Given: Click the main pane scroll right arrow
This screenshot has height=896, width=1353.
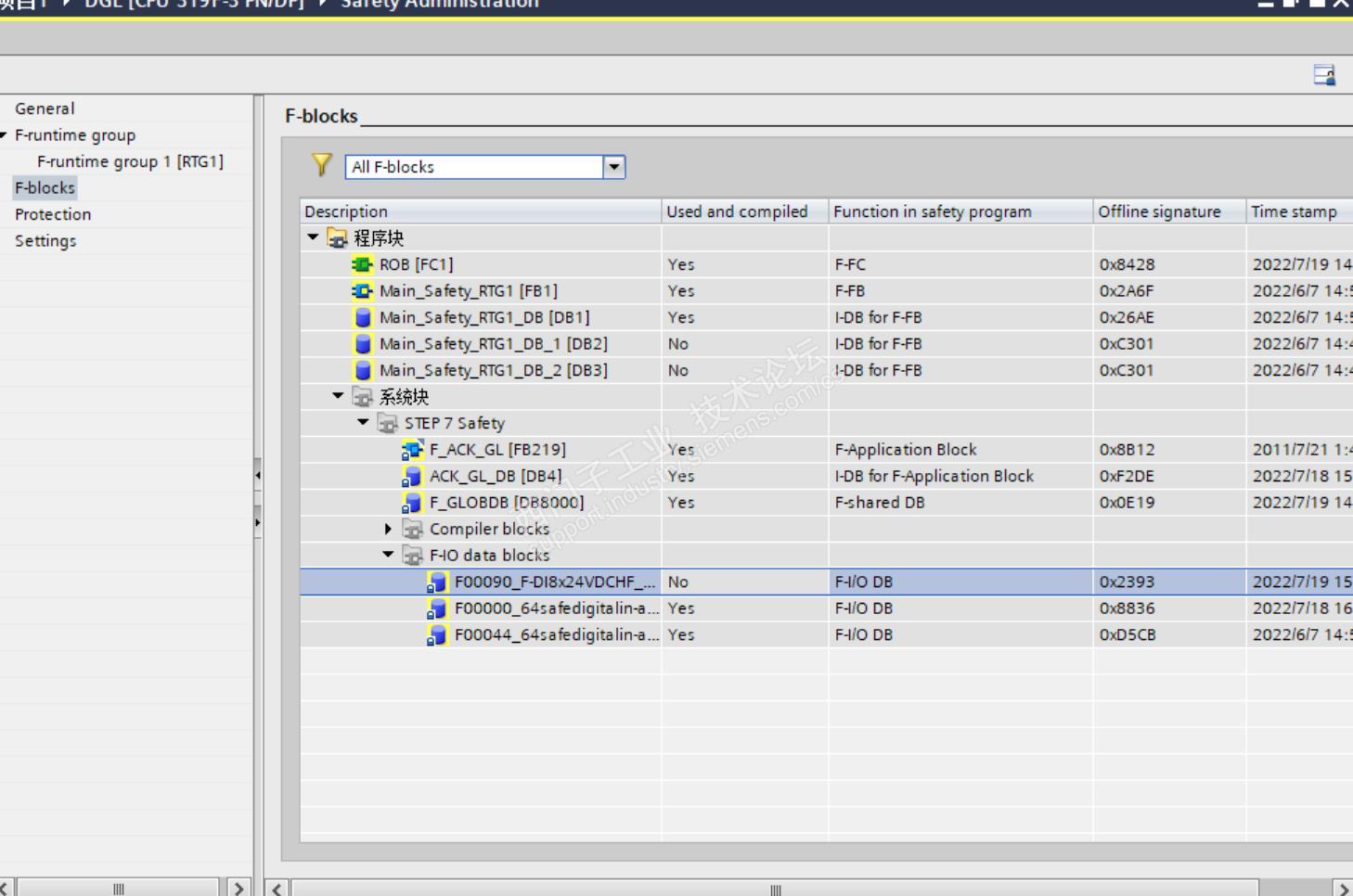Looking at the screenshot, I should click(1343, 889).
